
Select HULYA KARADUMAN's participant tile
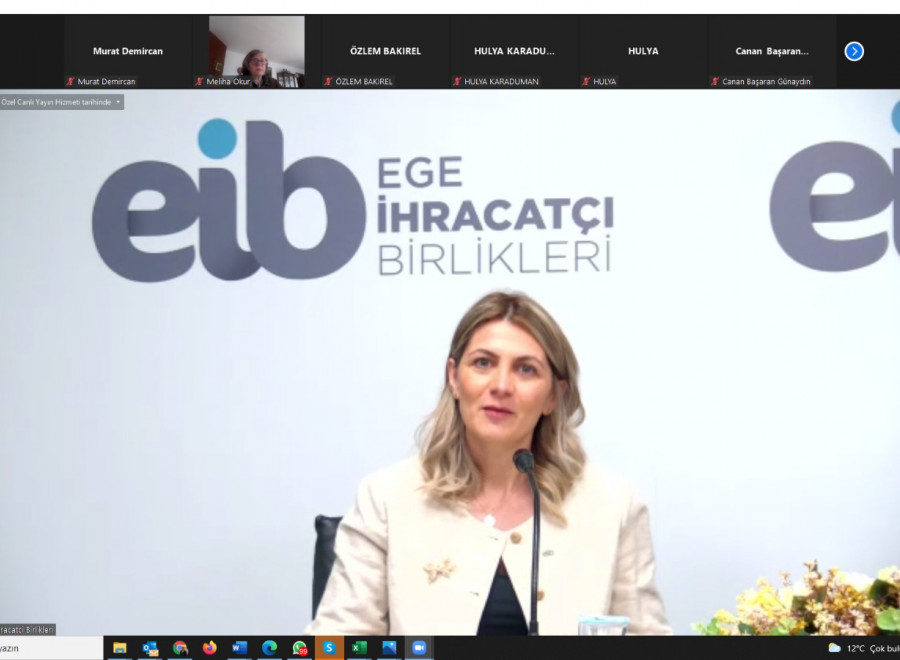514,51
